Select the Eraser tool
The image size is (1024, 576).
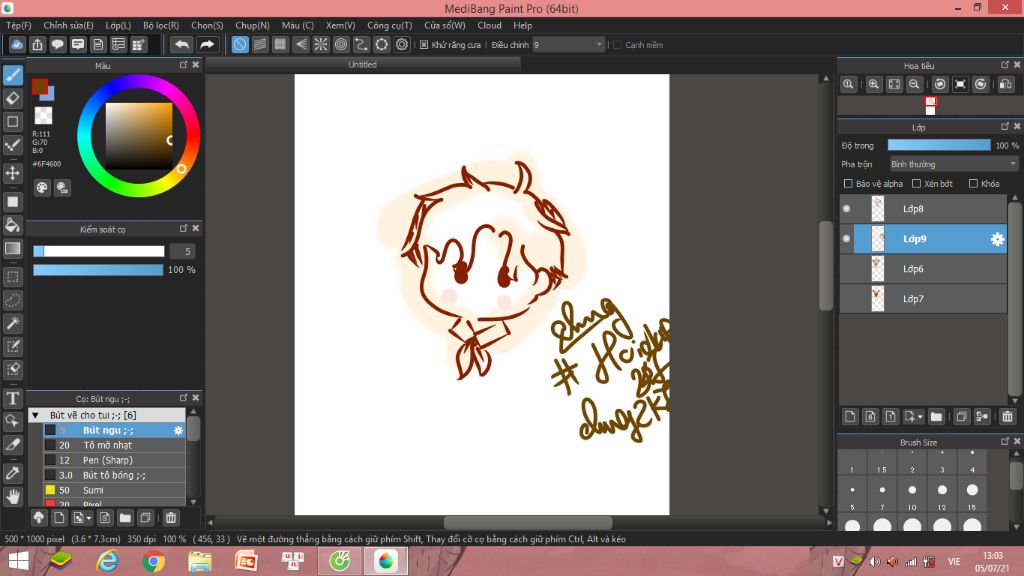click(x=12, y=99)
